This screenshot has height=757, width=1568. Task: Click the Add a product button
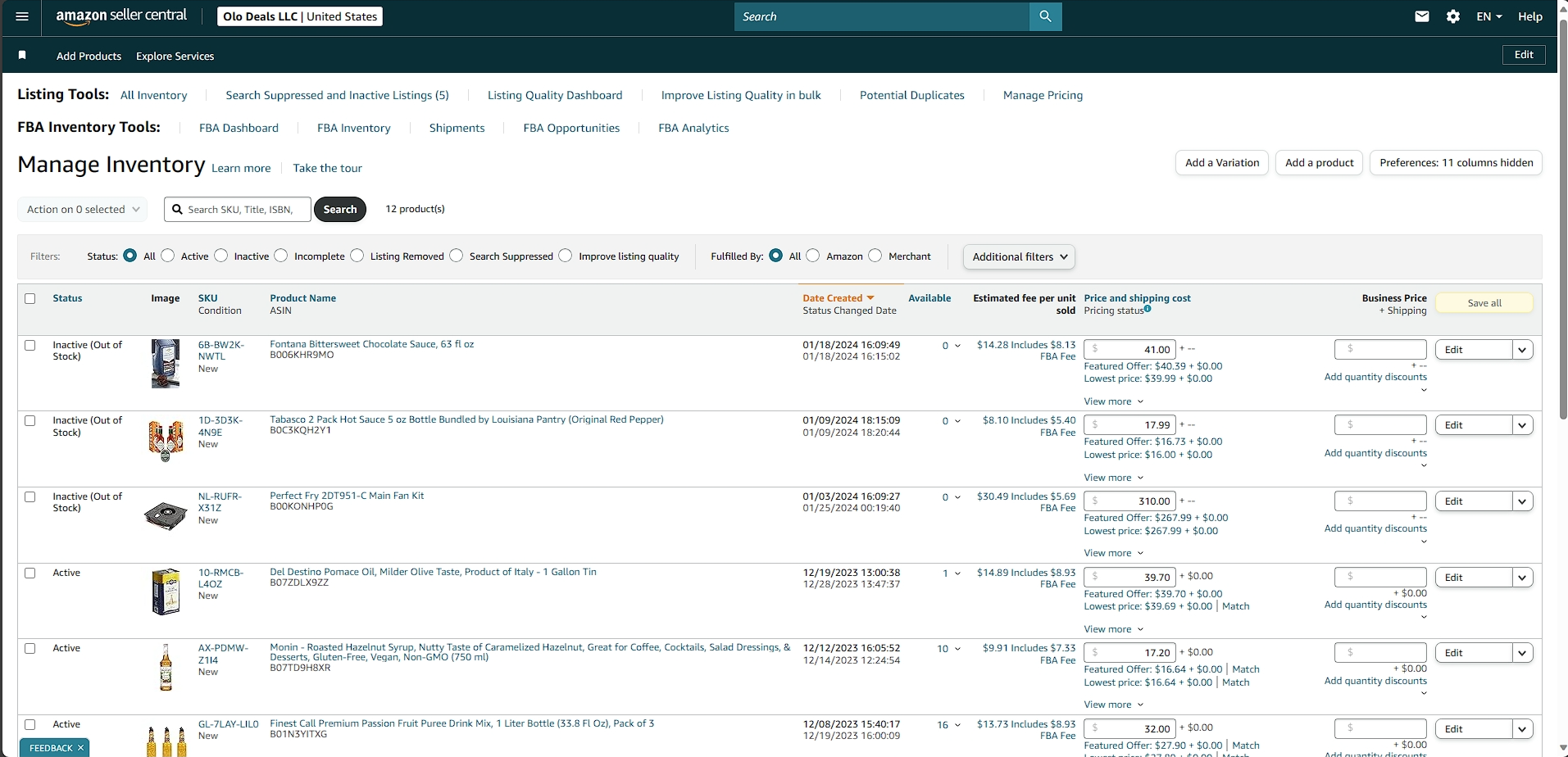tap(1319, 162)
